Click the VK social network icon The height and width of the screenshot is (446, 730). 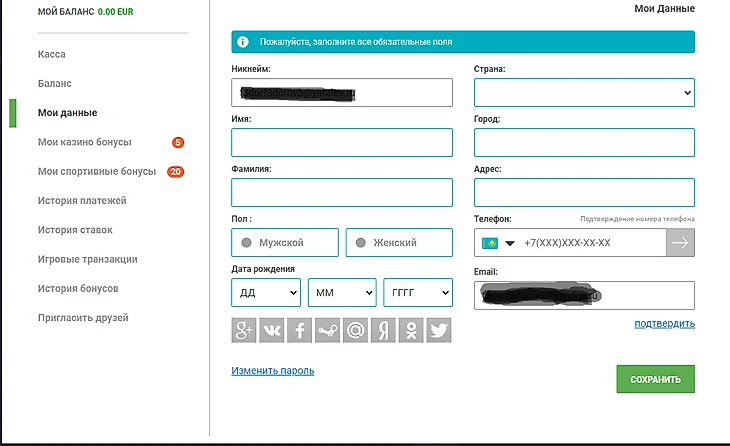click(x=272, y=331)
